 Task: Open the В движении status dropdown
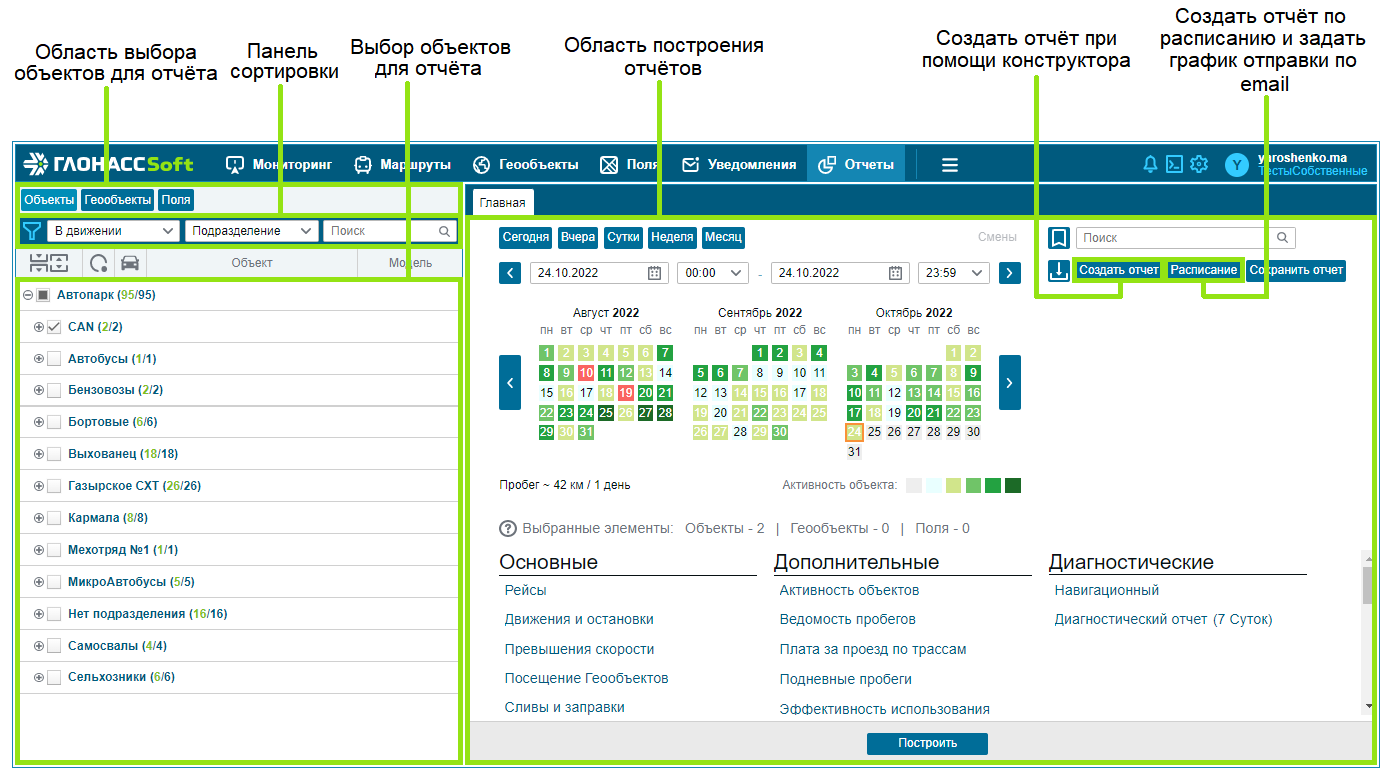113,231
